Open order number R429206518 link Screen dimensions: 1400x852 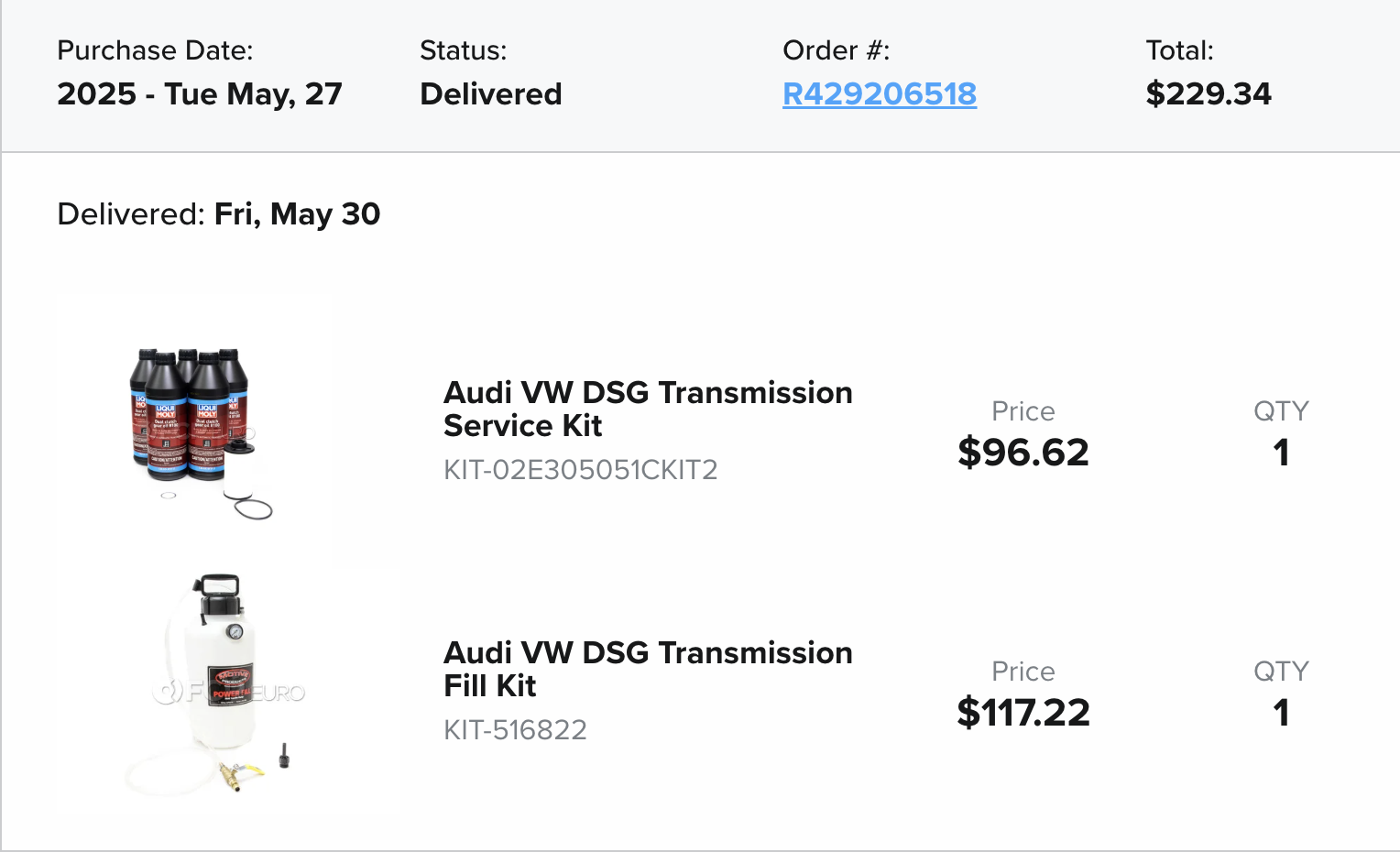coord(879,93)
